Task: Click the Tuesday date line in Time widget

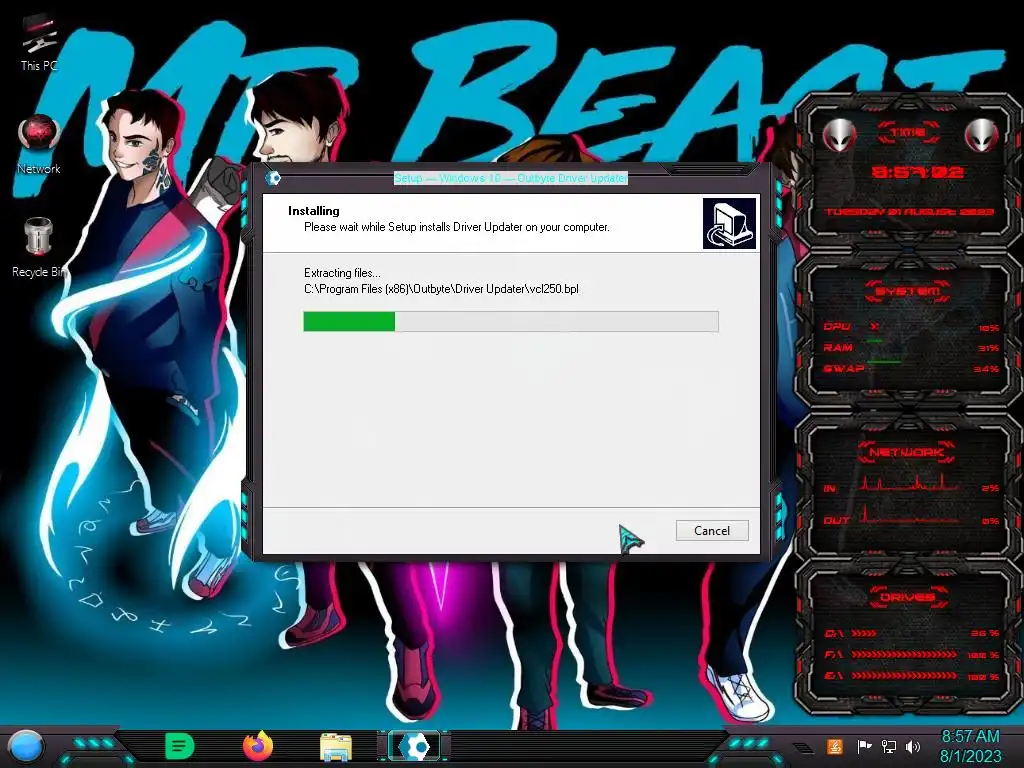Action: [x=909, y=212]
